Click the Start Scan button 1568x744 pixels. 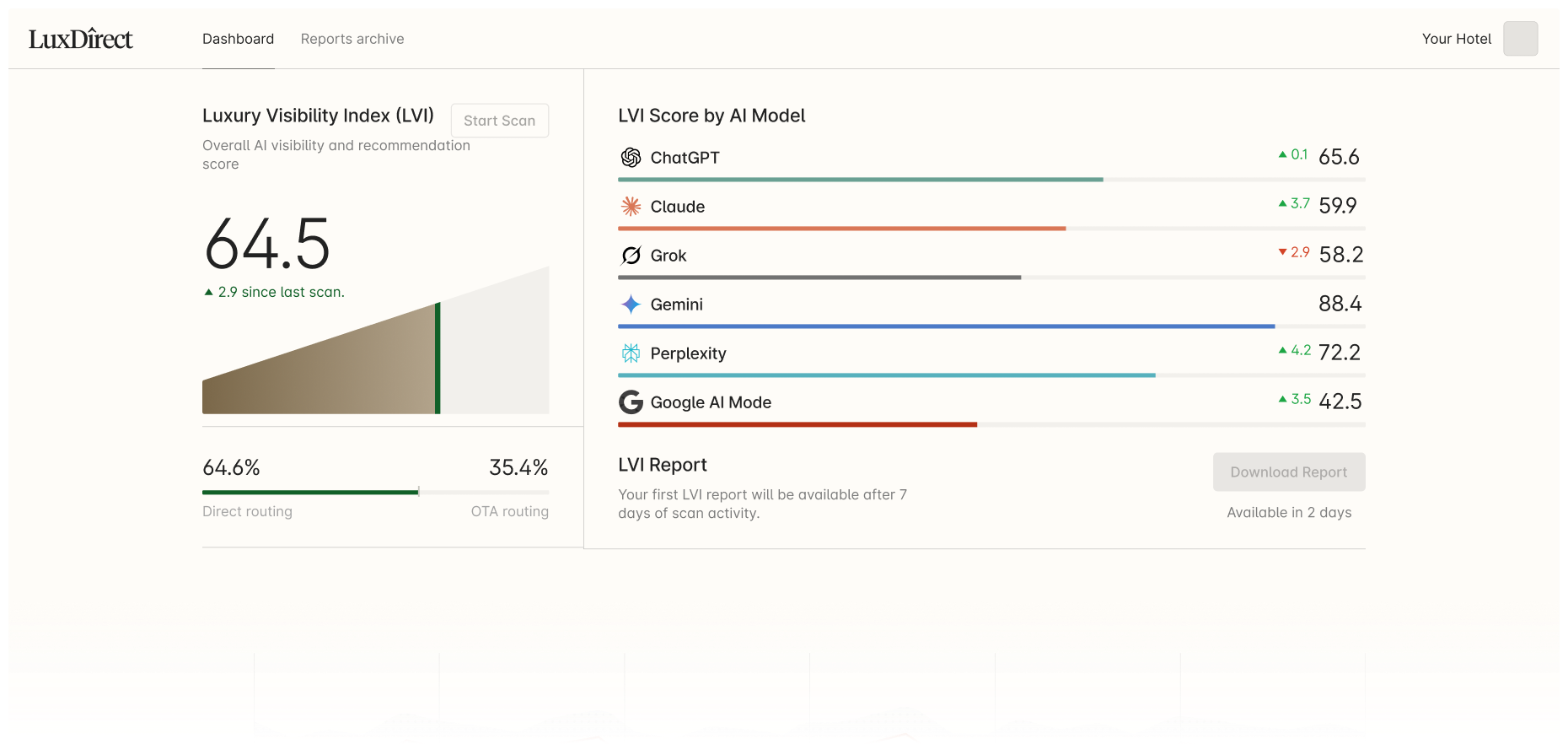pyautogui.click(x=500, y=121)
